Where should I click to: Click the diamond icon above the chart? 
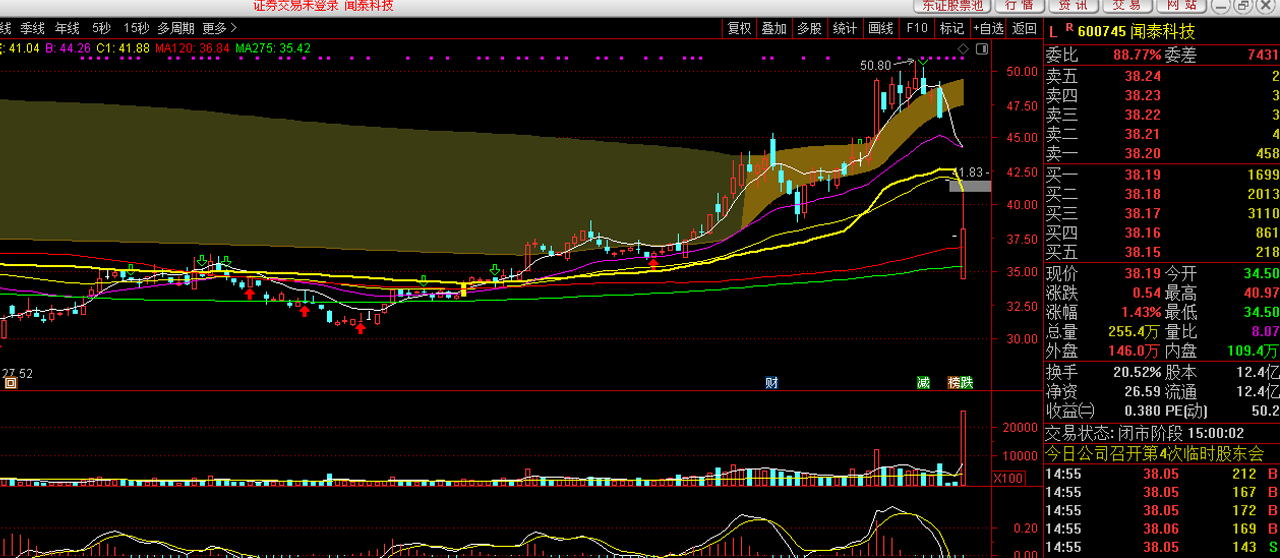(962, 48)
